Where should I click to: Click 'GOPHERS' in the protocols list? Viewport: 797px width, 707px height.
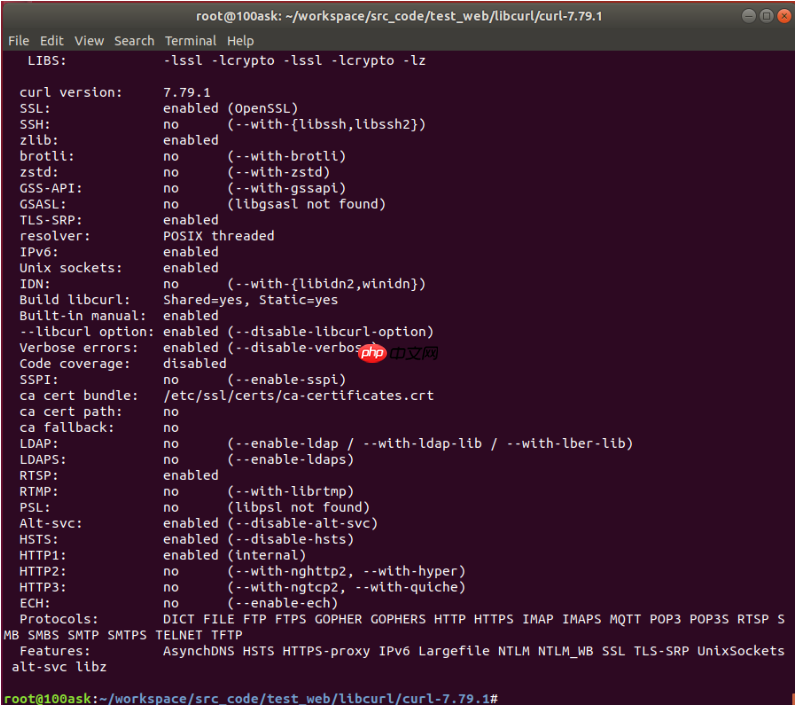coord(398,619)
